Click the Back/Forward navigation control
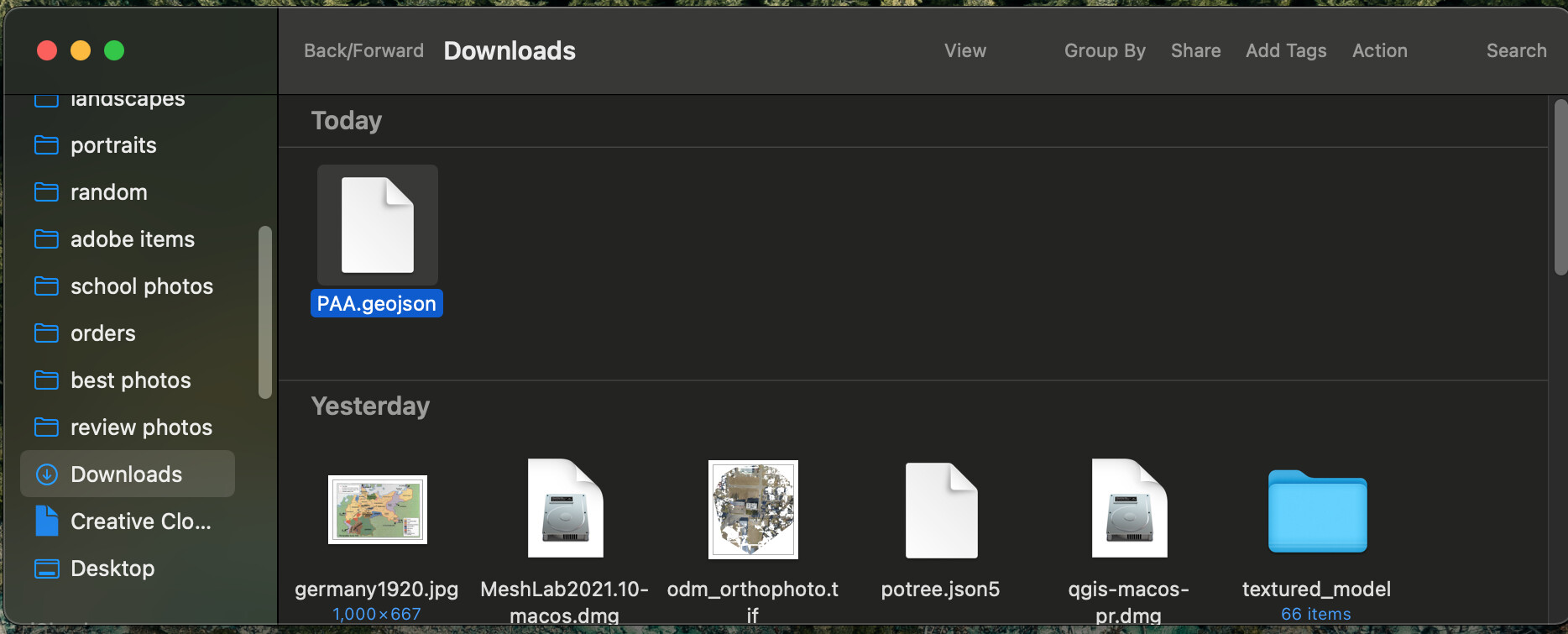This screenshot has height=634, width=1568. pos(363,50)
